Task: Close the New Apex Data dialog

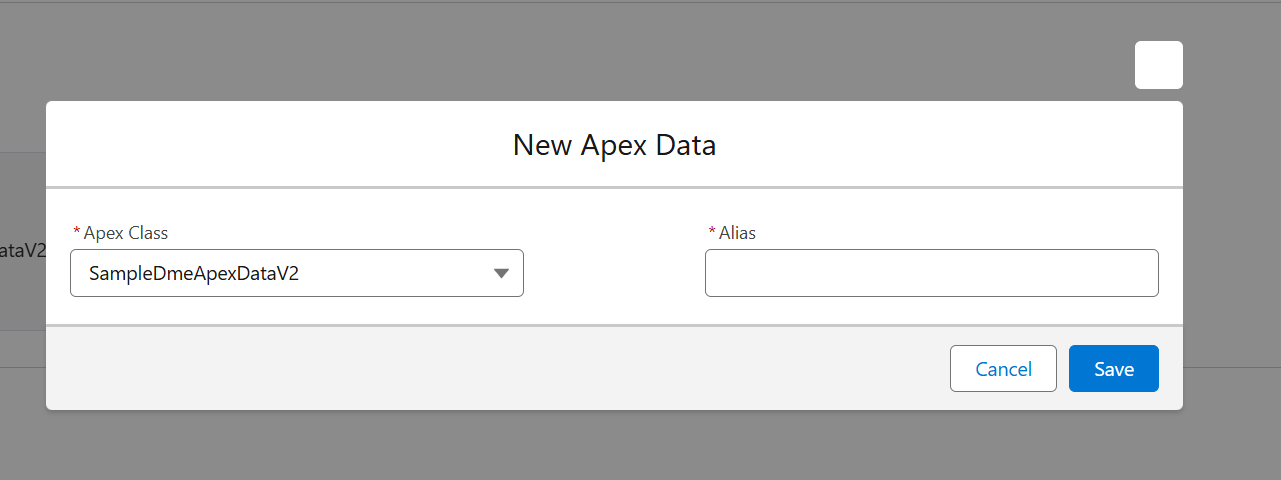Action: pyautogui.click(x=1158, y=65)
